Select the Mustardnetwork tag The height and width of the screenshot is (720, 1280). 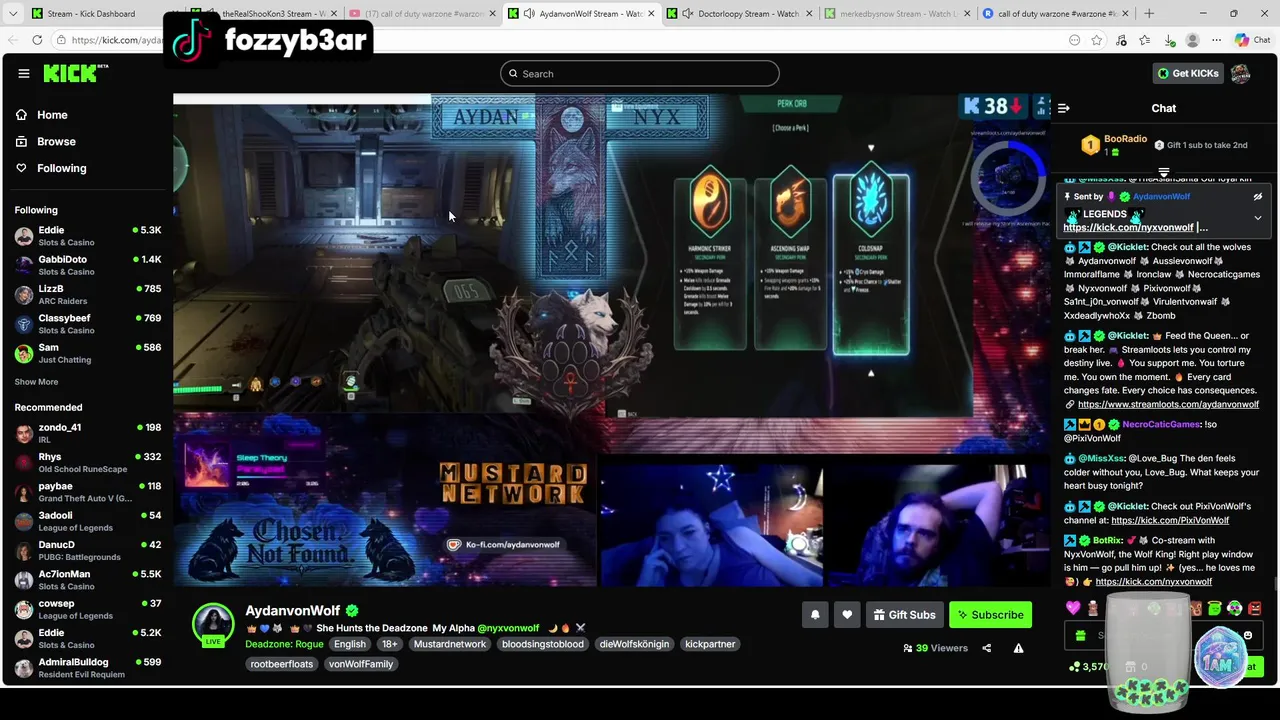(450, 644)
